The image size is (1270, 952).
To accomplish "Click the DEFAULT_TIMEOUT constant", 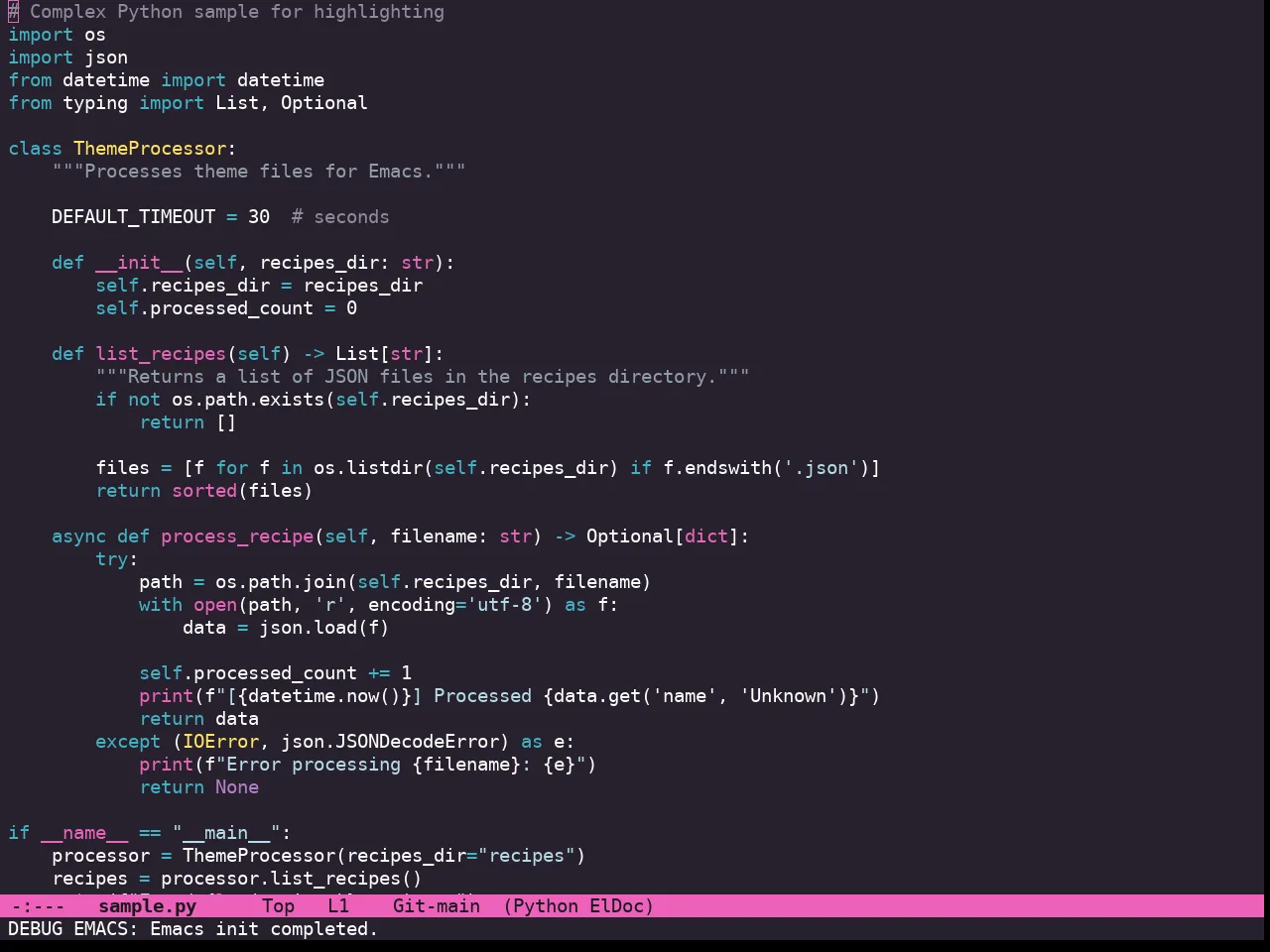I will click(133, 217).
